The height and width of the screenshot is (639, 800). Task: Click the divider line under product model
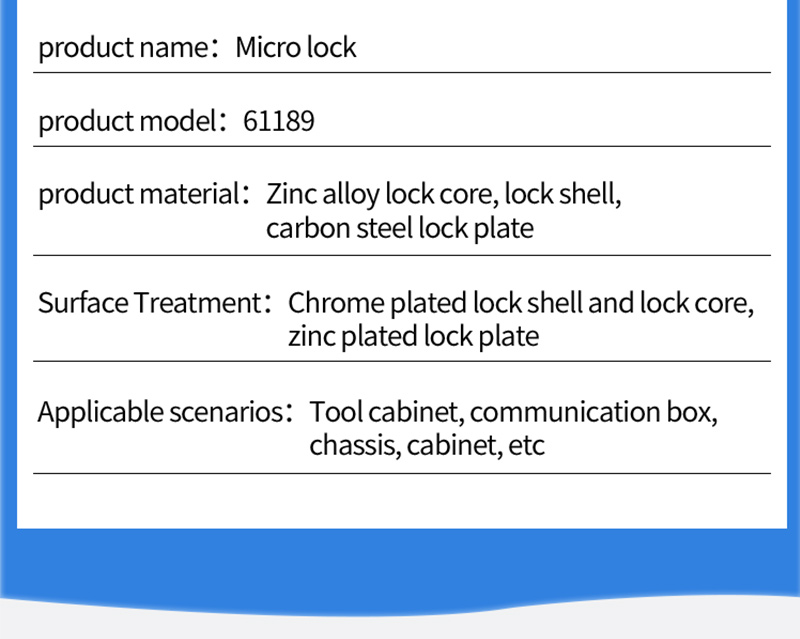click(x=402, y=146)
